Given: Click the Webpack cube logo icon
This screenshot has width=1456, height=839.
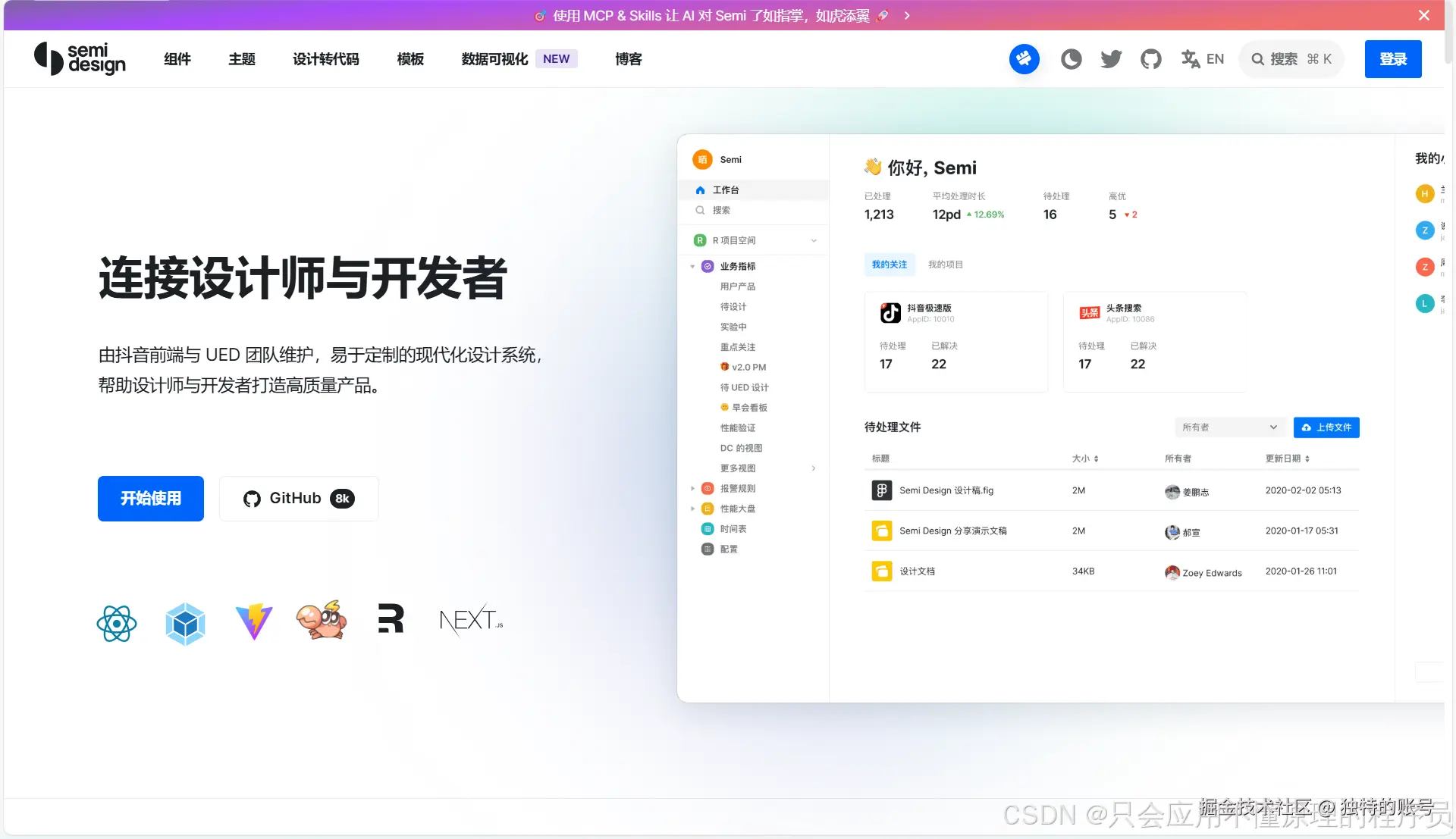Looking at the screenshot, I should click(x=185, y=623).
